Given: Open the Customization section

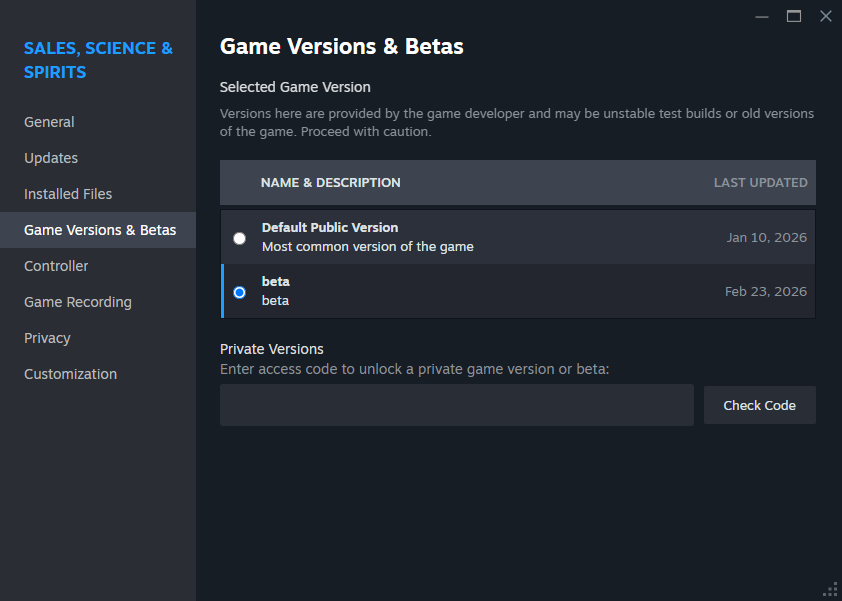Looking at the screenshot, I should click(x=70, y=374).
